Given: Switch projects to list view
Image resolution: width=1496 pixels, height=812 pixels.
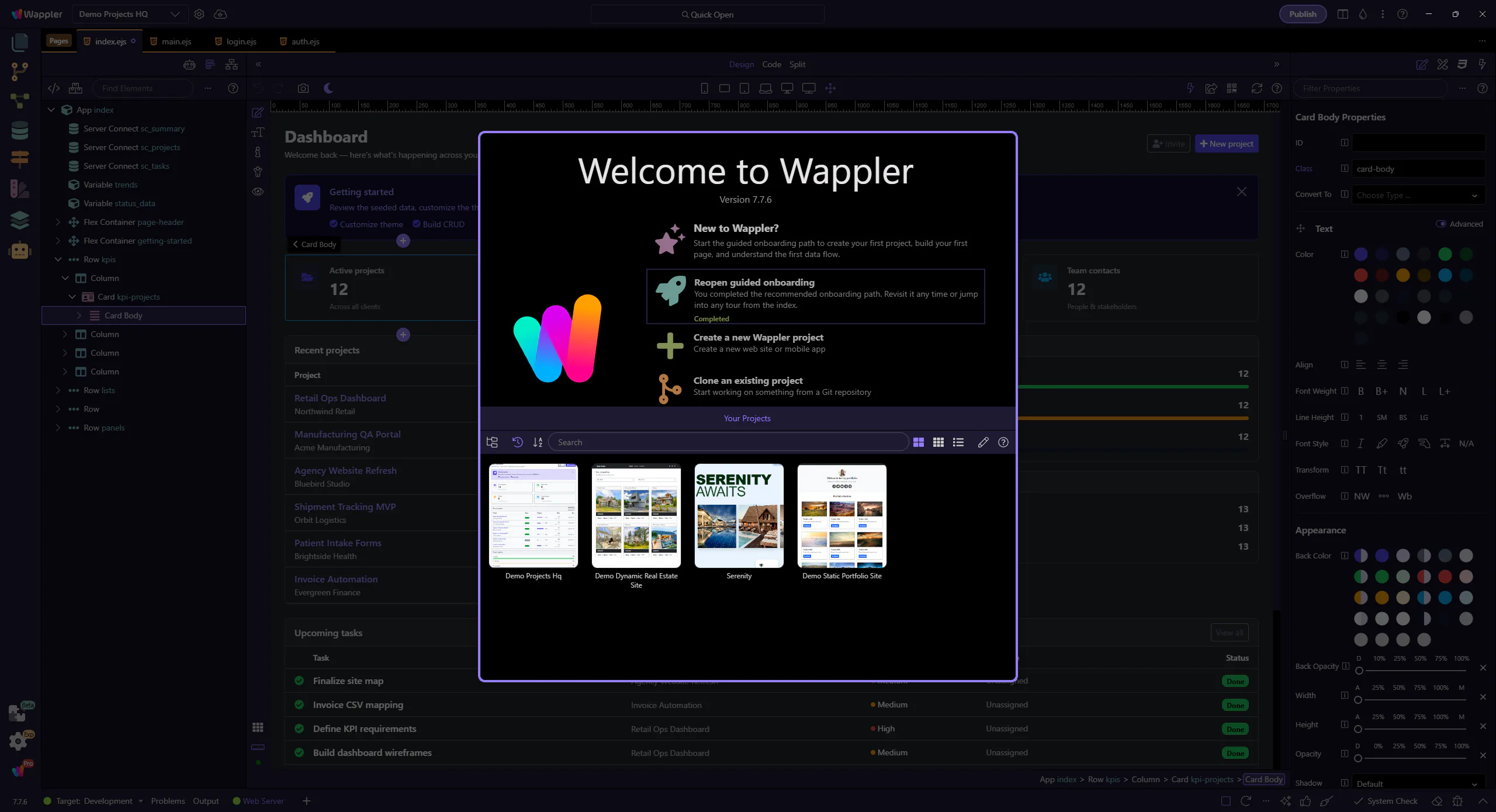Looking at the screenshot, I should coord(958,442).
